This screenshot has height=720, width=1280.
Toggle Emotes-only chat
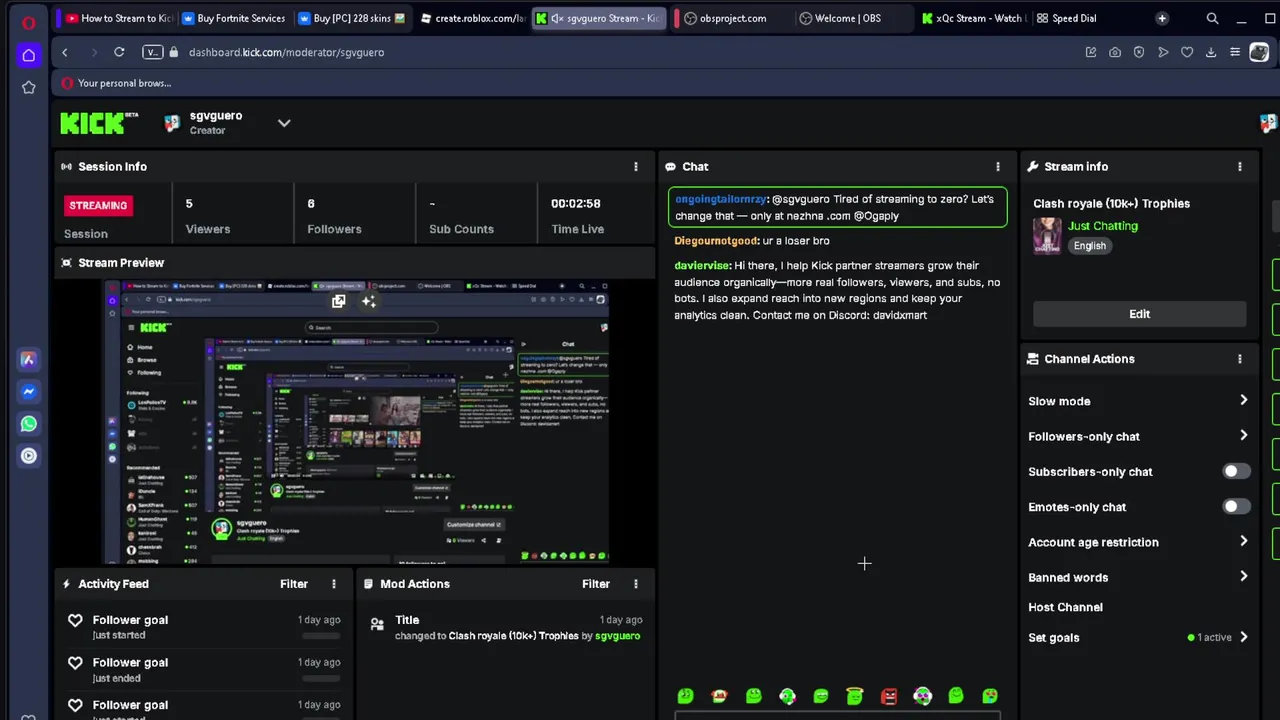click(x=1235, y=507)
